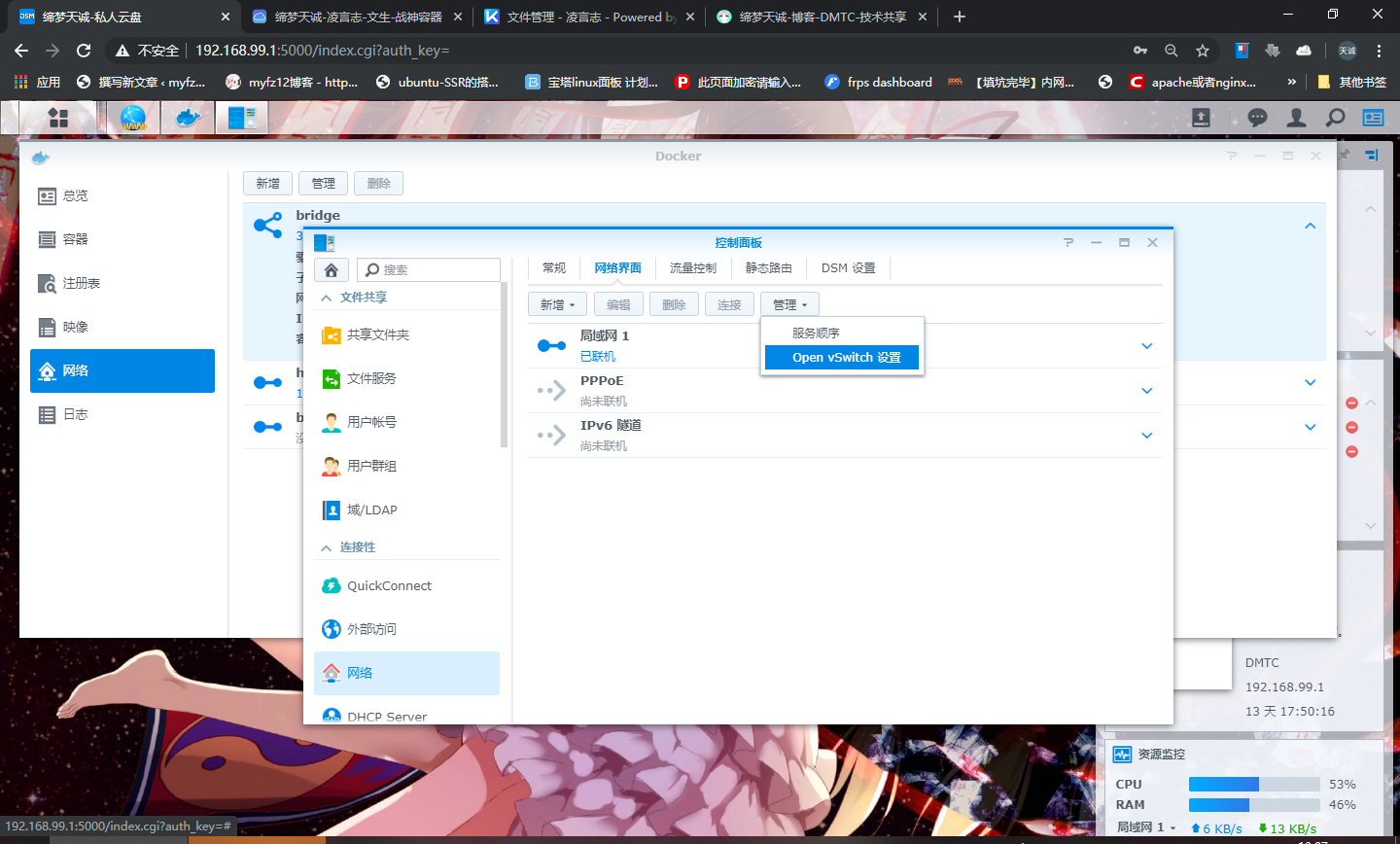Open QuickConnect settings

(x=391, y=585)
